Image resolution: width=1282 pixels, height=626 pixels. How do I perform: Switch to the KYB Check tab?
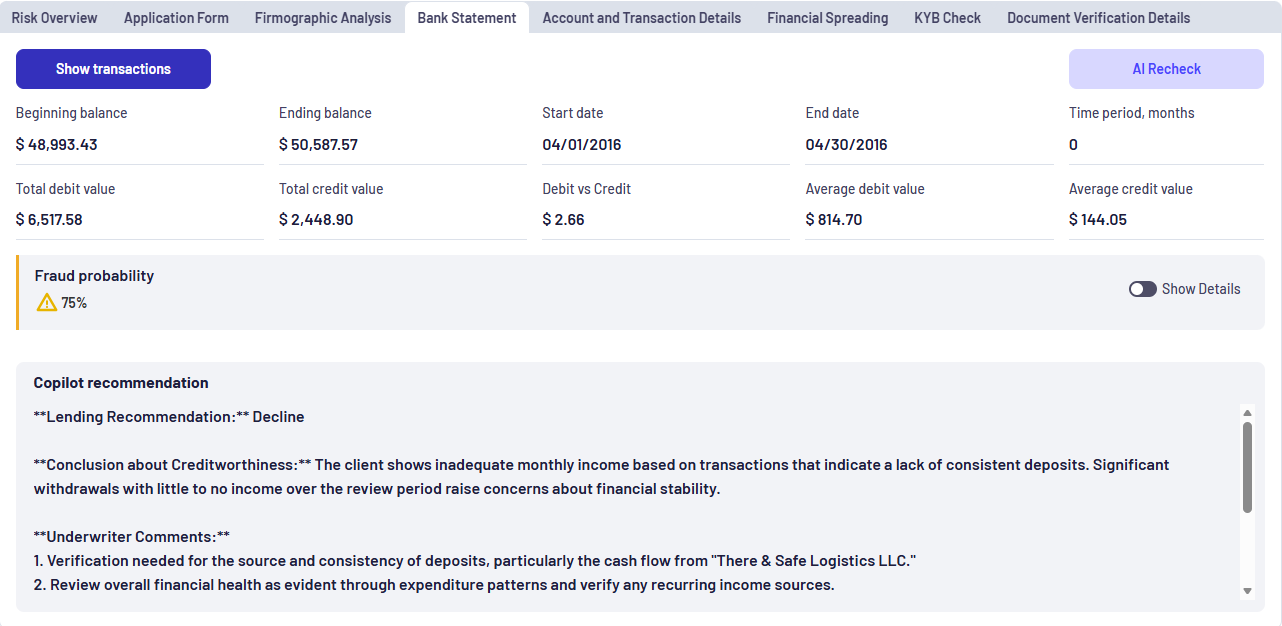pos(948,18)
